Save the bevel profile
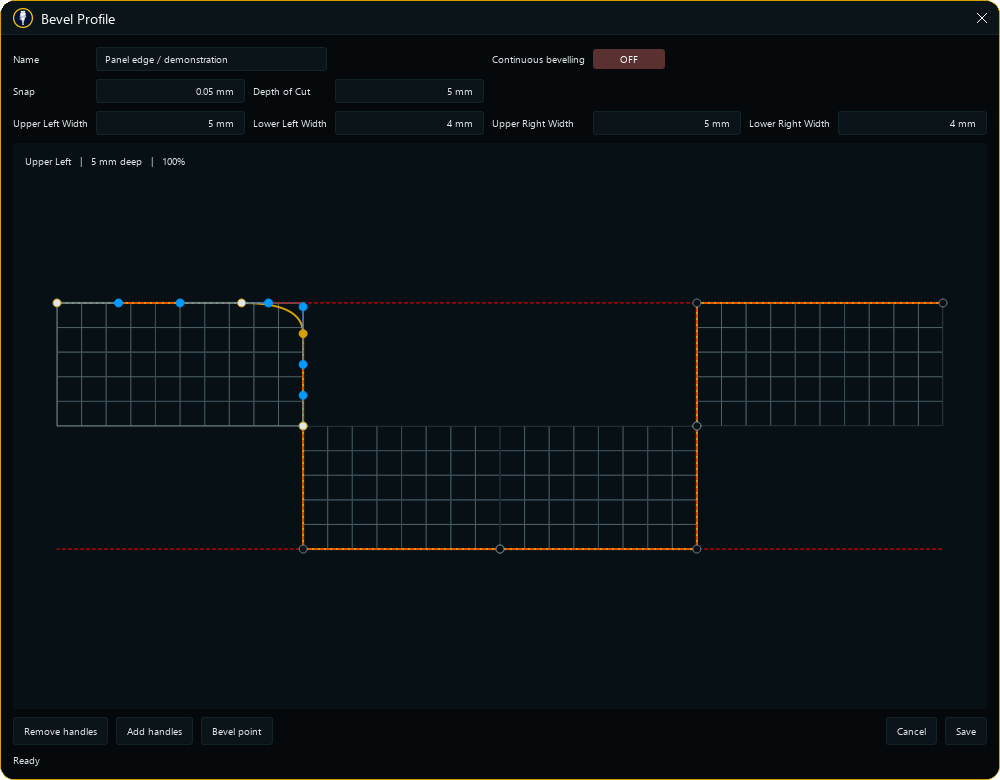Image resolution: width=1000 pixels, height=780 pixels. click(966, 732)
